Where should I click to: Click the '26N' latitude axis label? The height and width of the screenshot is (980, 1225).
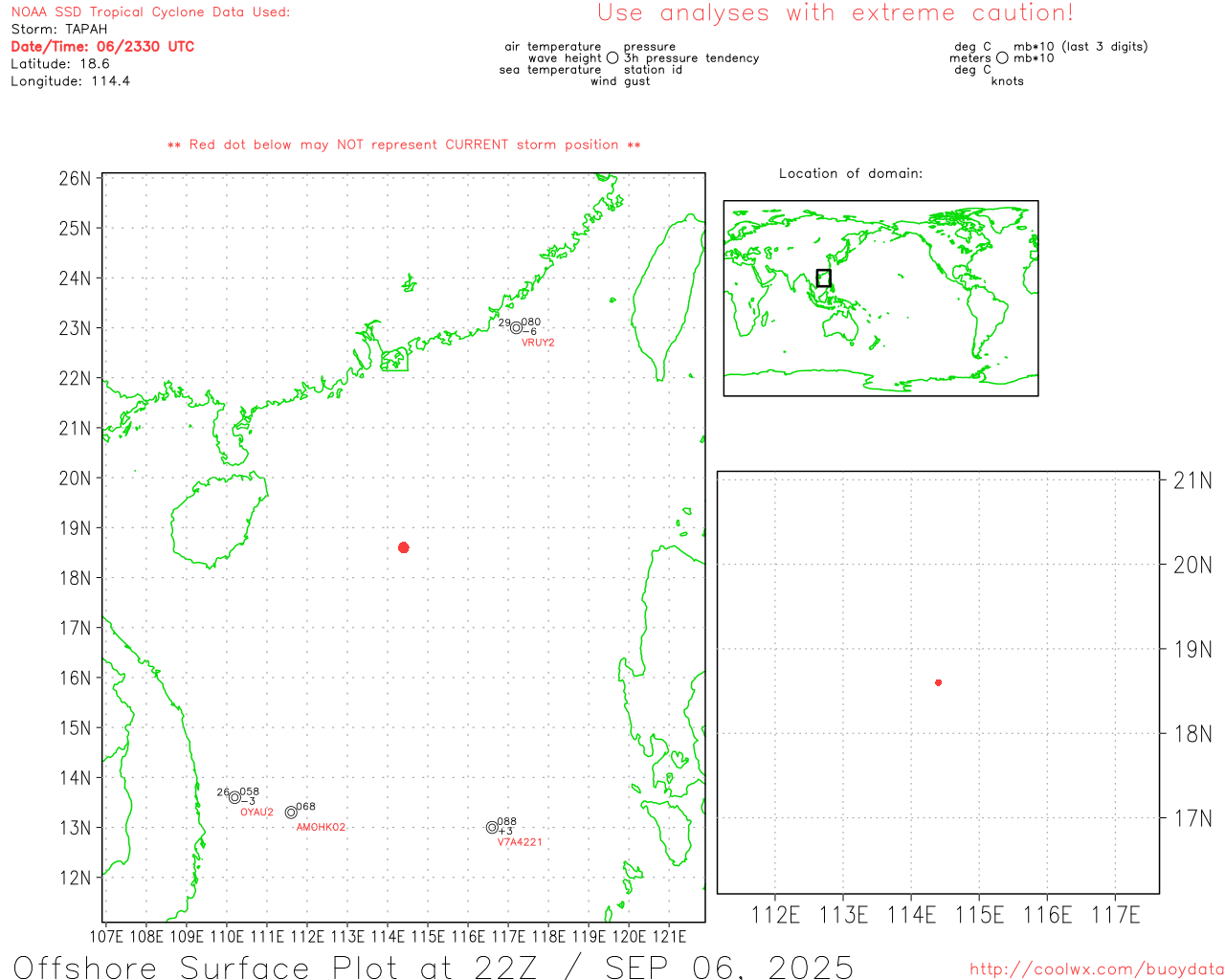(76, 179)
